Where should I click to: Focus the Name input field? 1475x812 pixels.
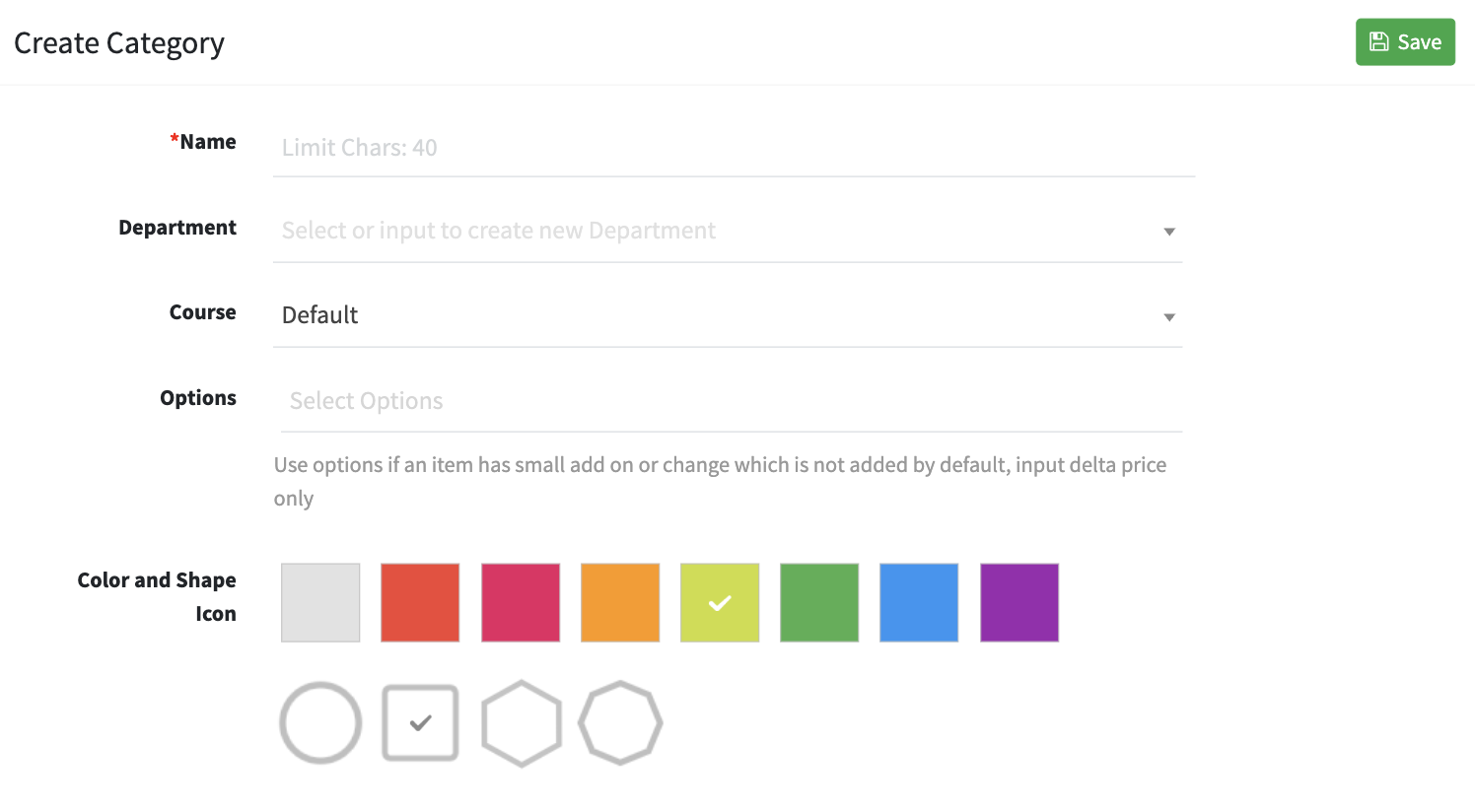coord(734,148)
